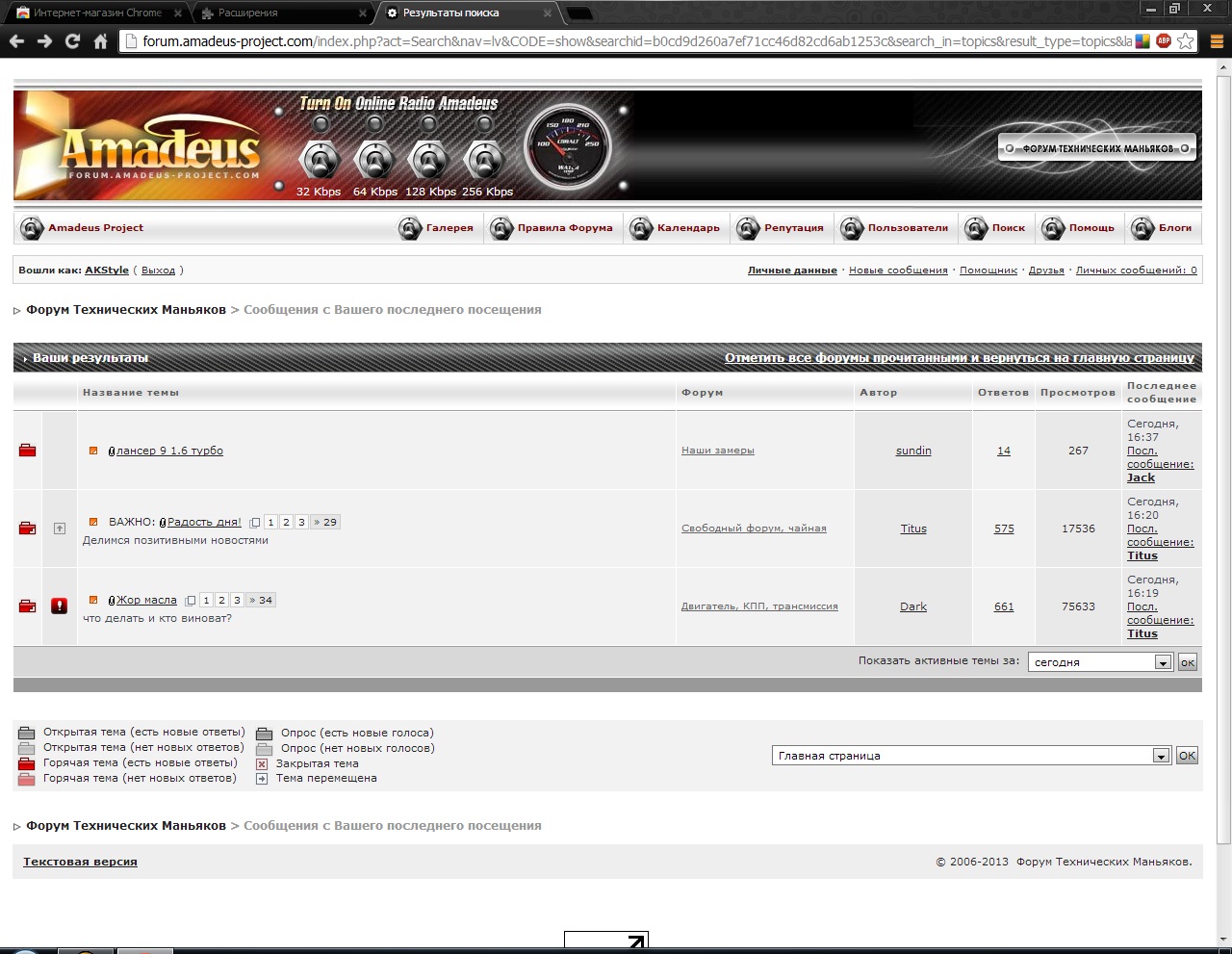Screen dimensions: 1232x954
Task: Toggle the 128 Kbps radio switch
Action: [x=430, y=160]
